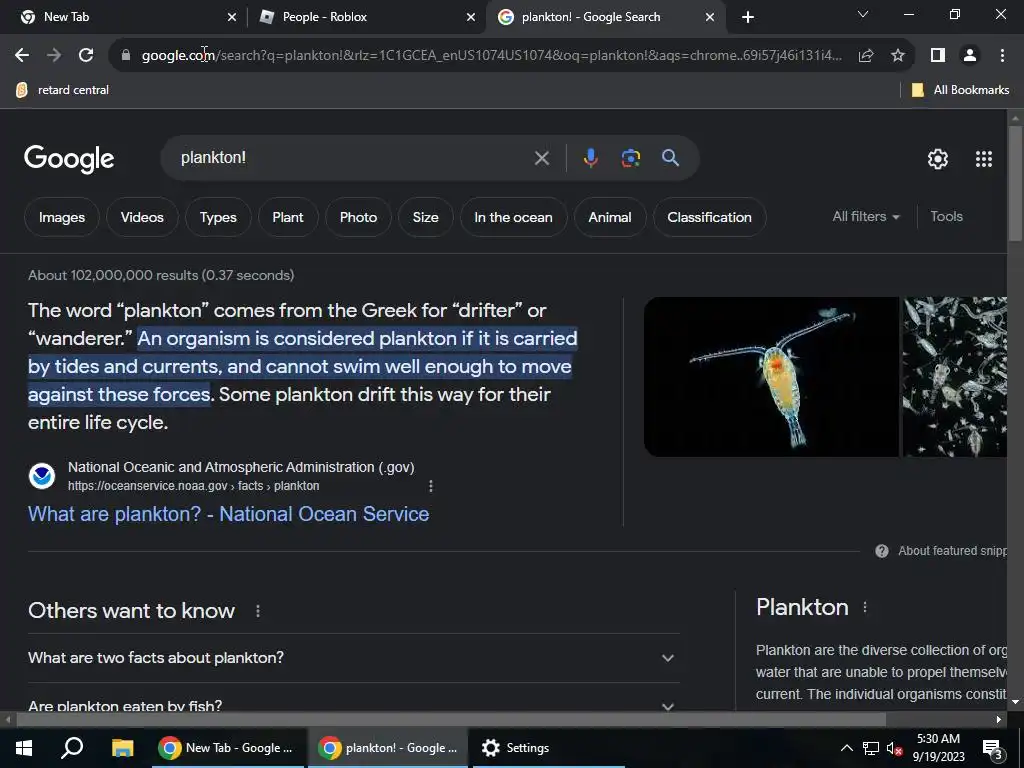Share this page from address bar
Screen dimensions: 1024x768
pos(866,56)
